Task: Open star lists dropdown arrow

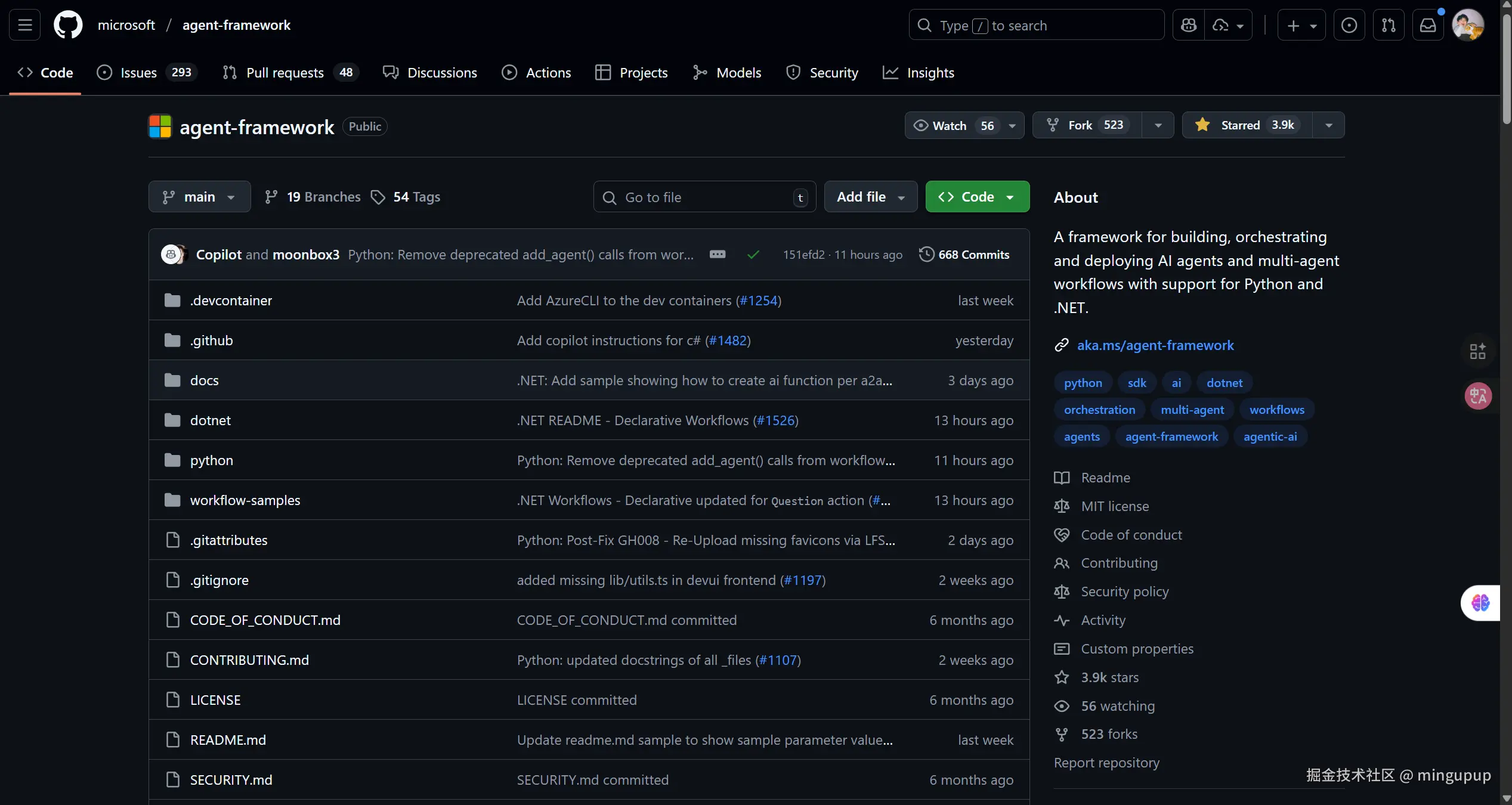Action: [1328, 125]
